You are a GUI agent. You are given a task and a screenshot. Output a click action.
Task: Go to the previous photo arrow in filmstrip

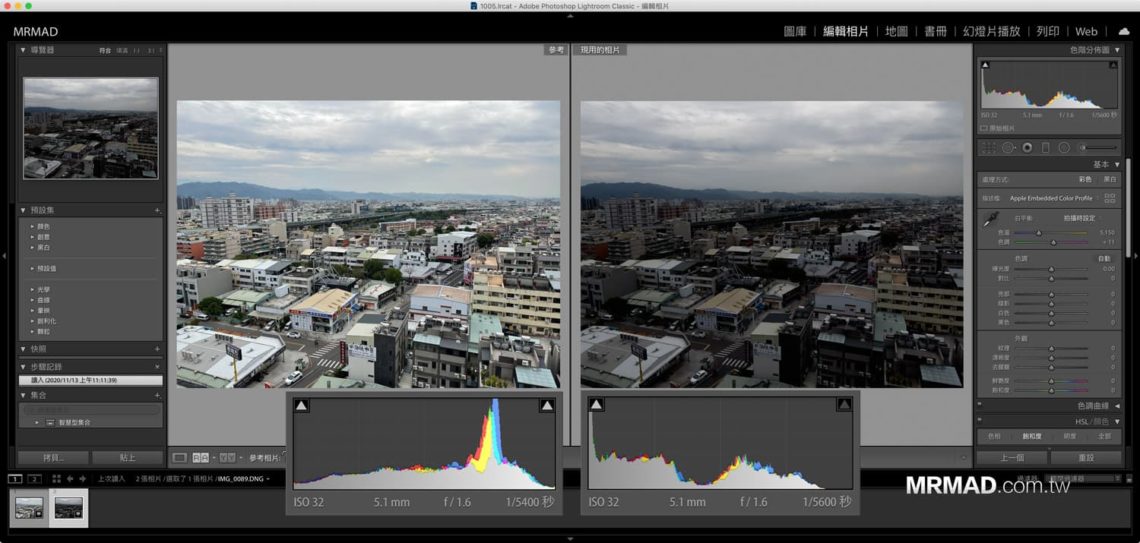tap(71, 479)
